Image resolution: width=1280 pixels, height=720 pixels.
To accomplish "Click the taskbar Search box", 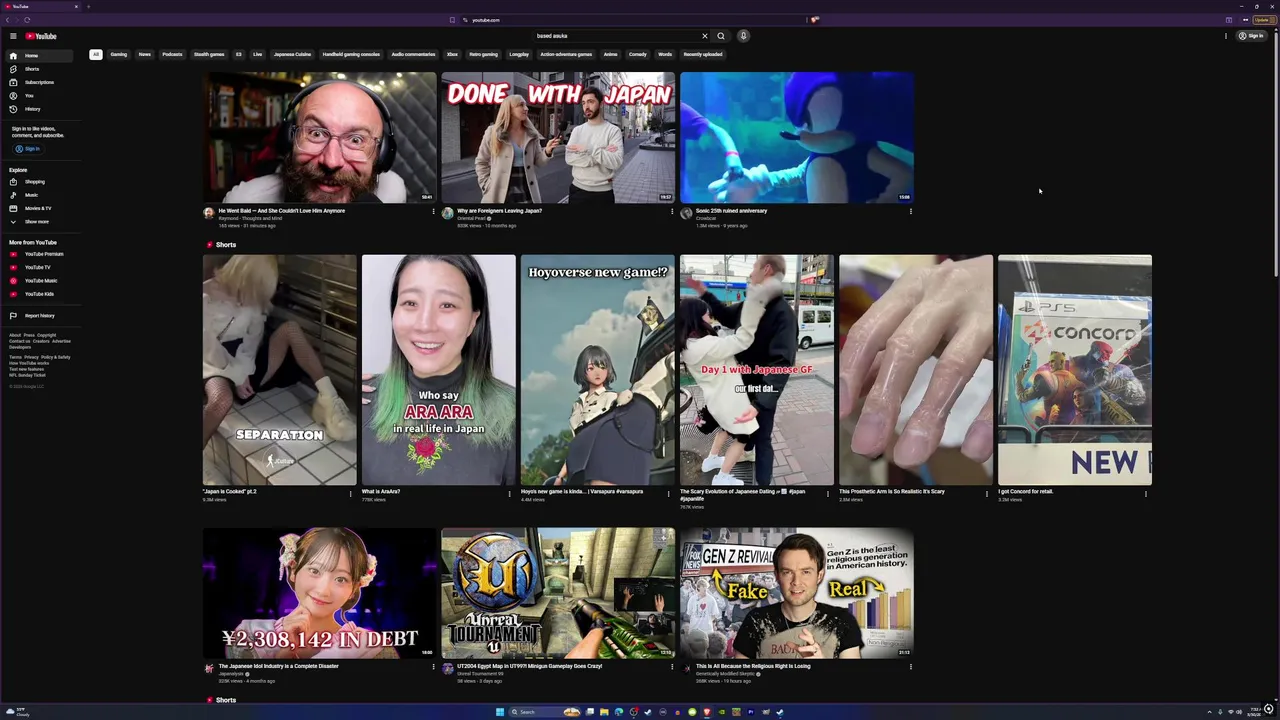I will coord(545,712).
